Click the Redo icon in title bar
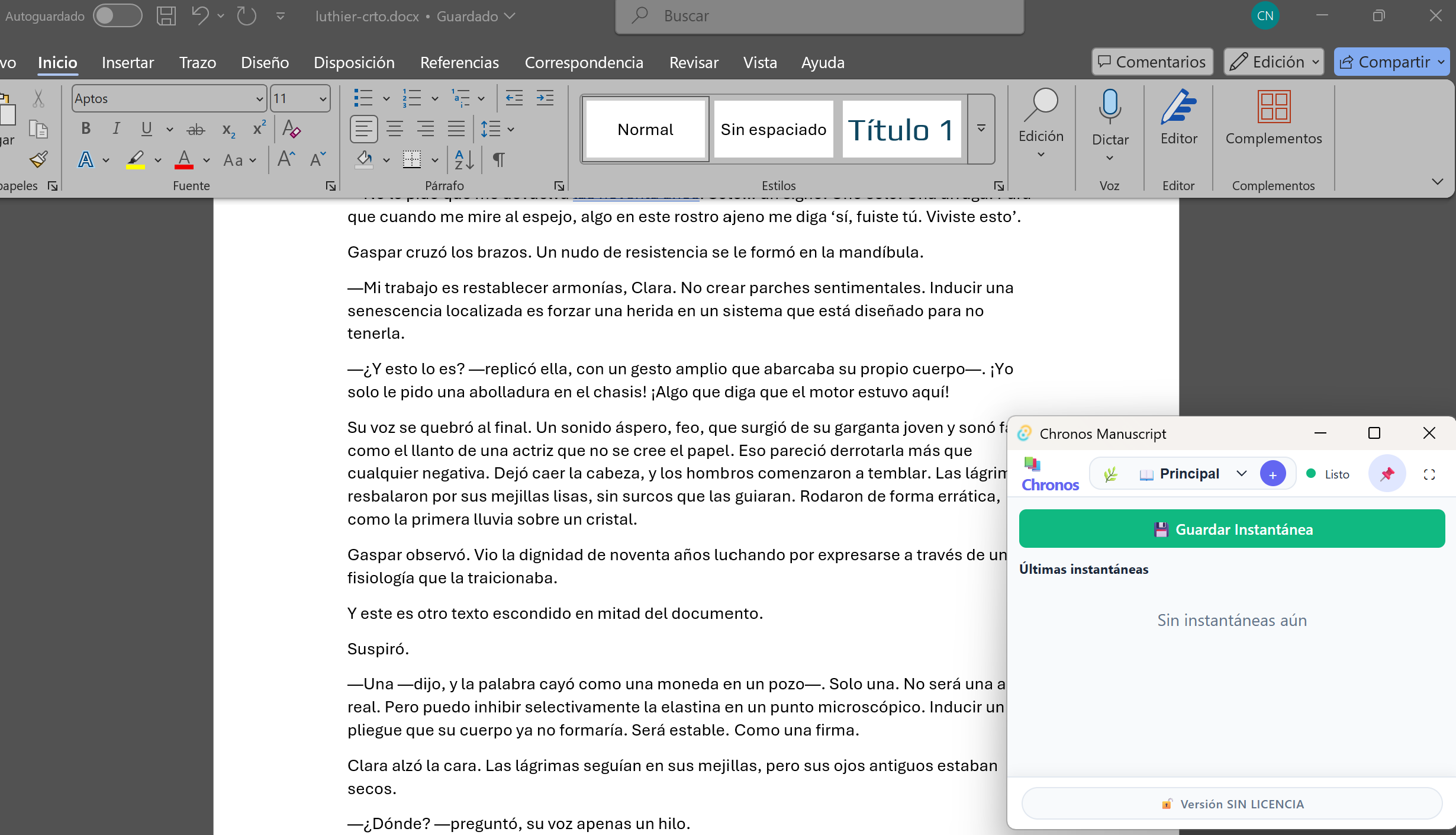Screen dimensions: 1456x835 [247, 16]
